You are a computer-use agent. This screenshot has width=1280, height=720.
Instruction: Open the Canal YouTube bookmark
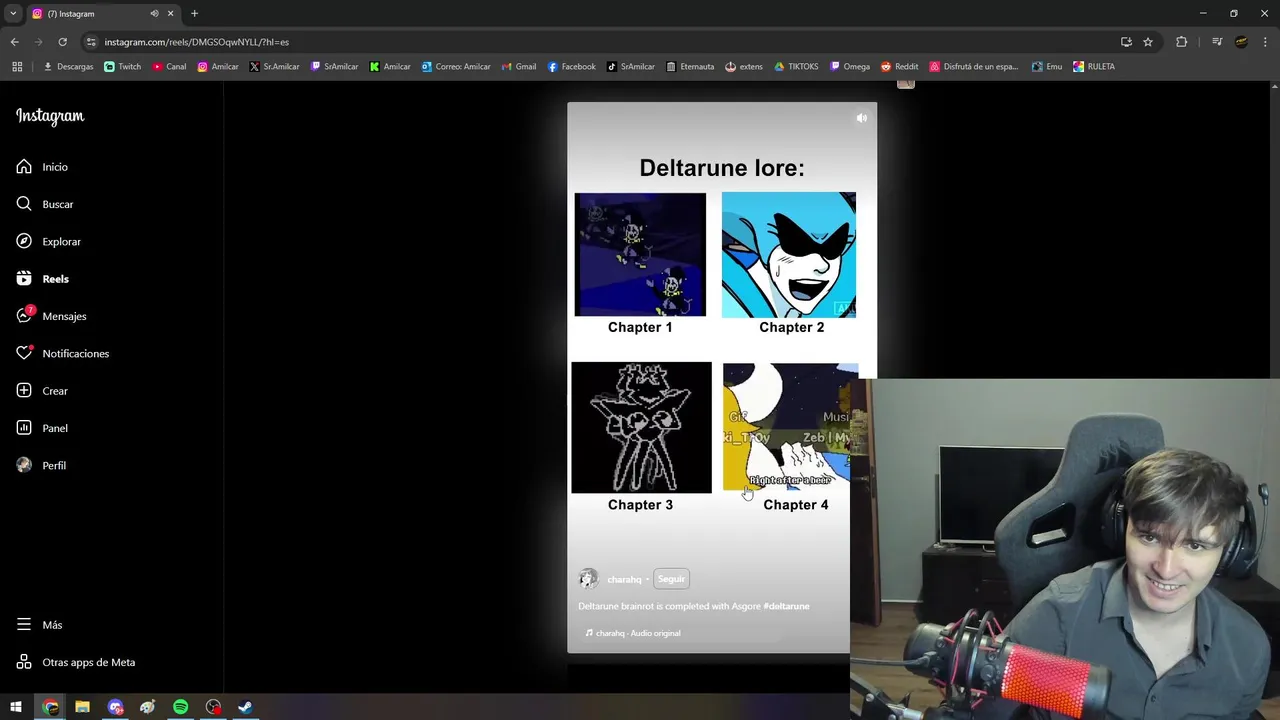tap(169, 67)
